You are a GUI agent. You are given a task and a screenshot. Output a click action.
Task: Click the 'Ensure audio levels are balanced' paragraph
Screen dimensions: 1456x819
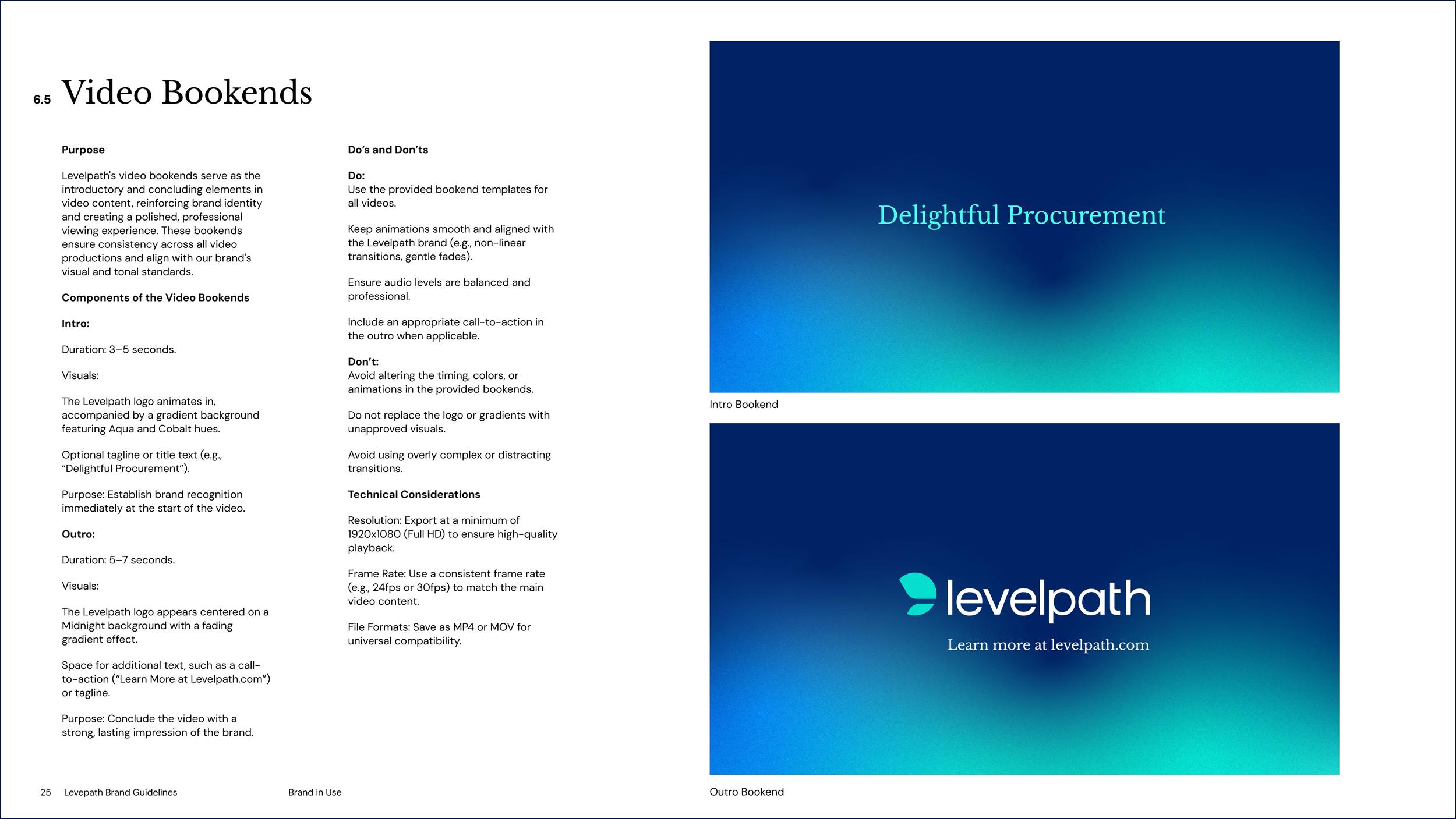(439, 289)
